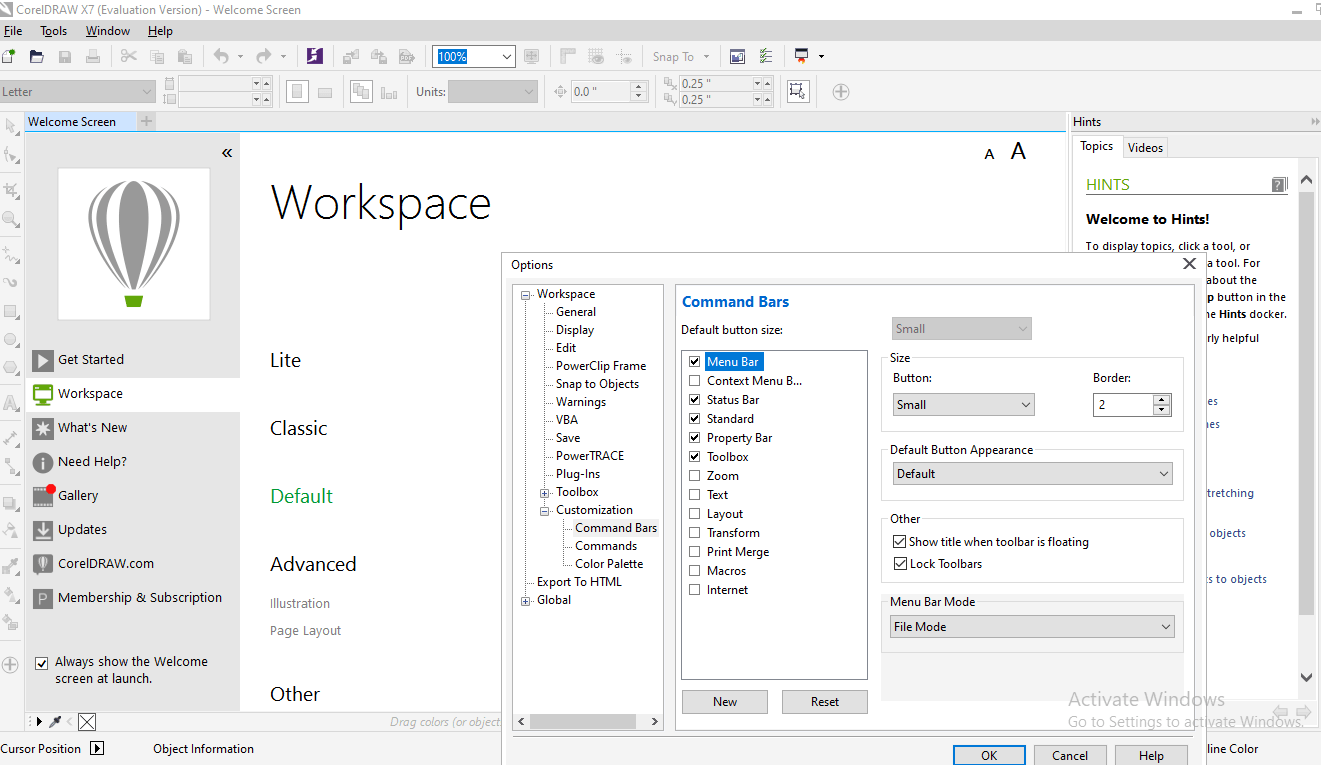Collapse the Customization tree node
This screenshot has height=765, width=1321.
point(545,511)
